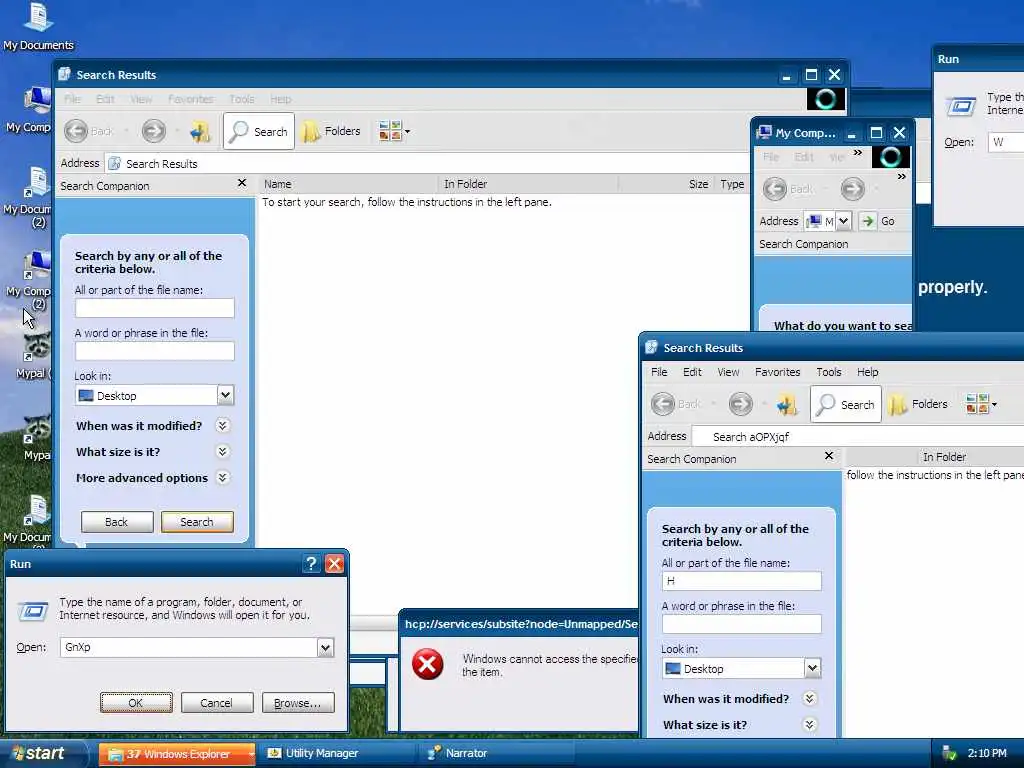Screen dimensions: 1024x768
Task: Click the Search button in the large Search Companion
Action: [197, 522]
